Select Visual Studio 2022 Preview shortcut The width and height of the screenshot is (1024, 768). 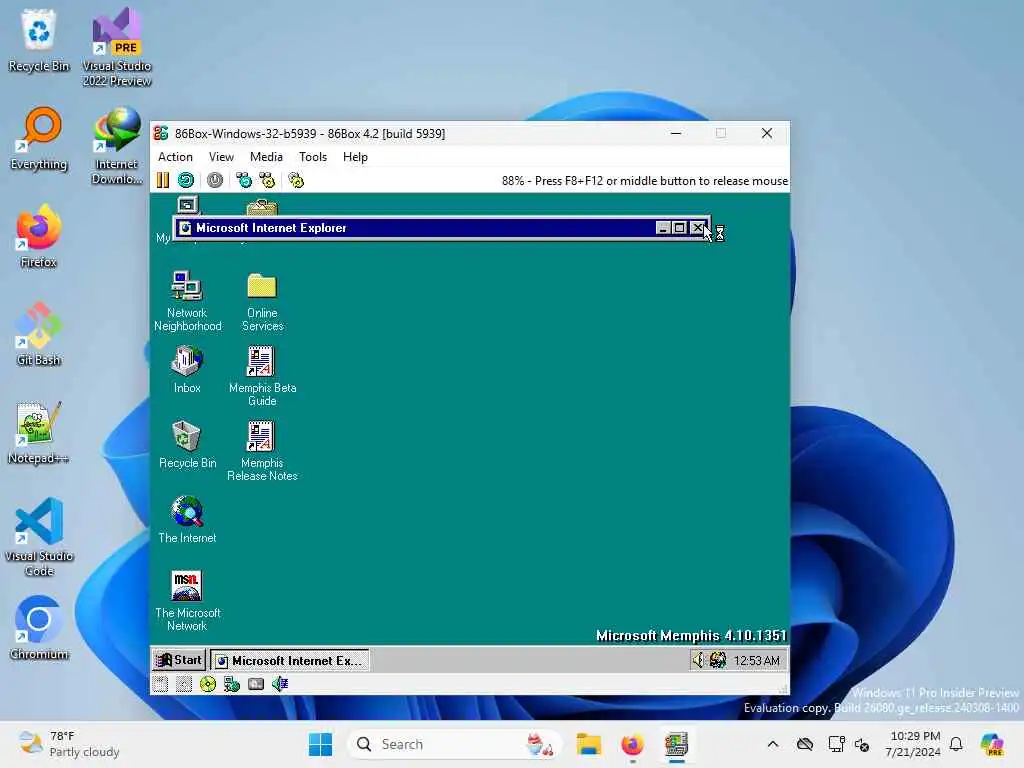[117, 47]
